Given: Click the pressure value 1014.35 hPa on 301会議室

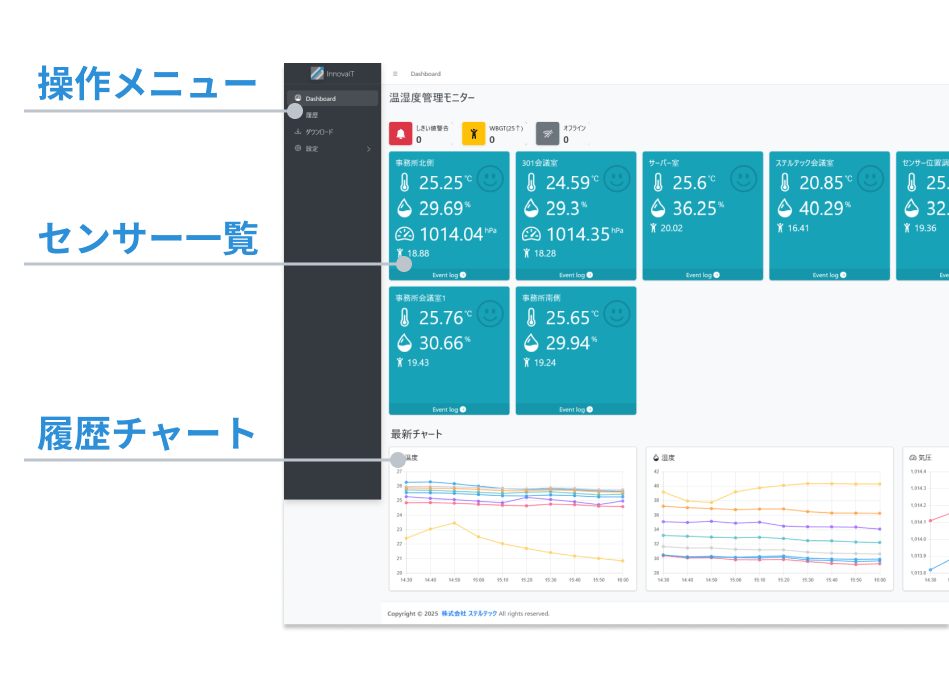Looking at the screenshot, I should (585, 234).
